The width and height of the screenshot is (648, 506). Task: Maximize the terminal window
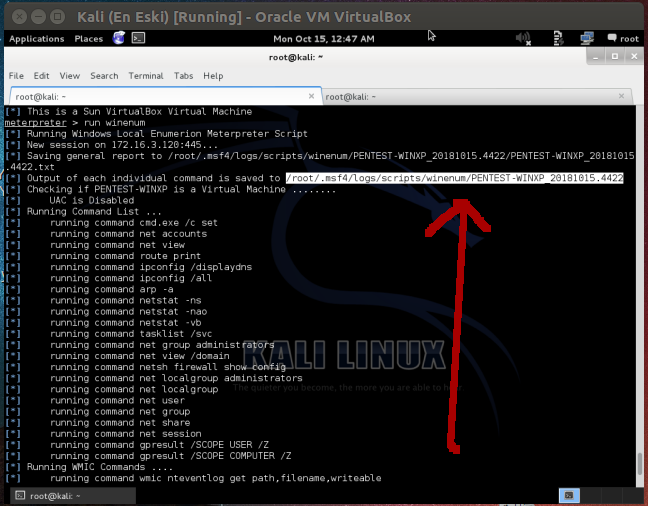(615, 57)
